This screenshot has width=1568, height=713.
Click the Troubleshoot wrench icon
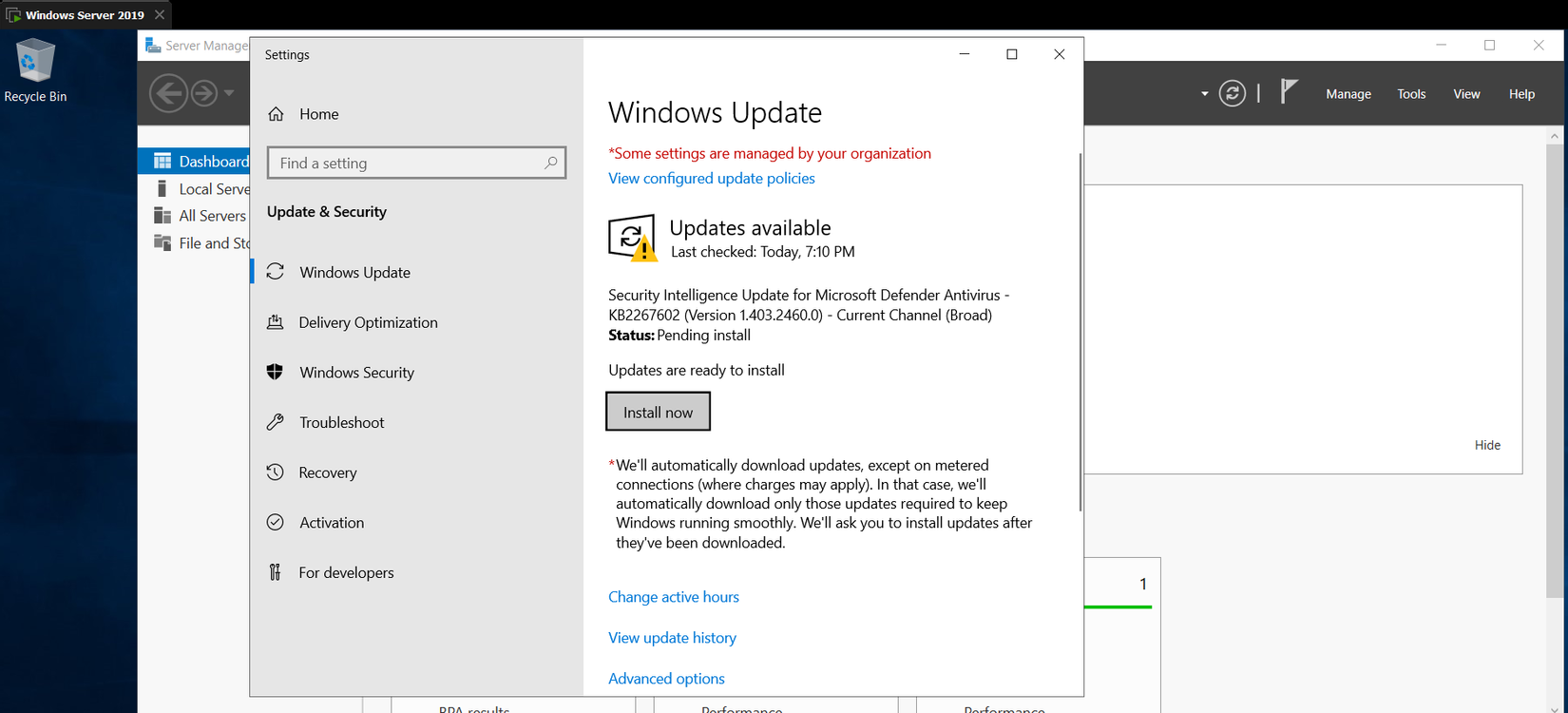[x=276, y=422]
